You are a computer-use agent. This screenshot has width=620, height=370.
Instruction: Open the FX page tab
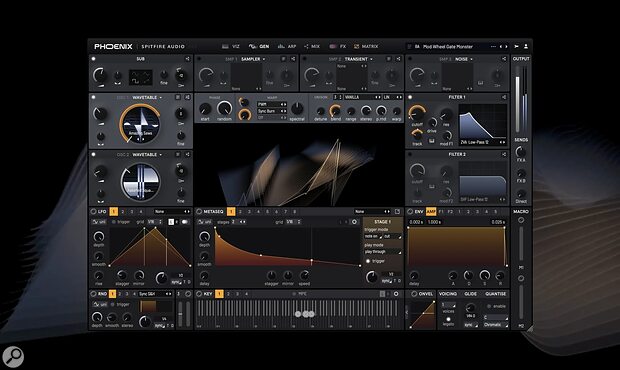coord(338,46)
